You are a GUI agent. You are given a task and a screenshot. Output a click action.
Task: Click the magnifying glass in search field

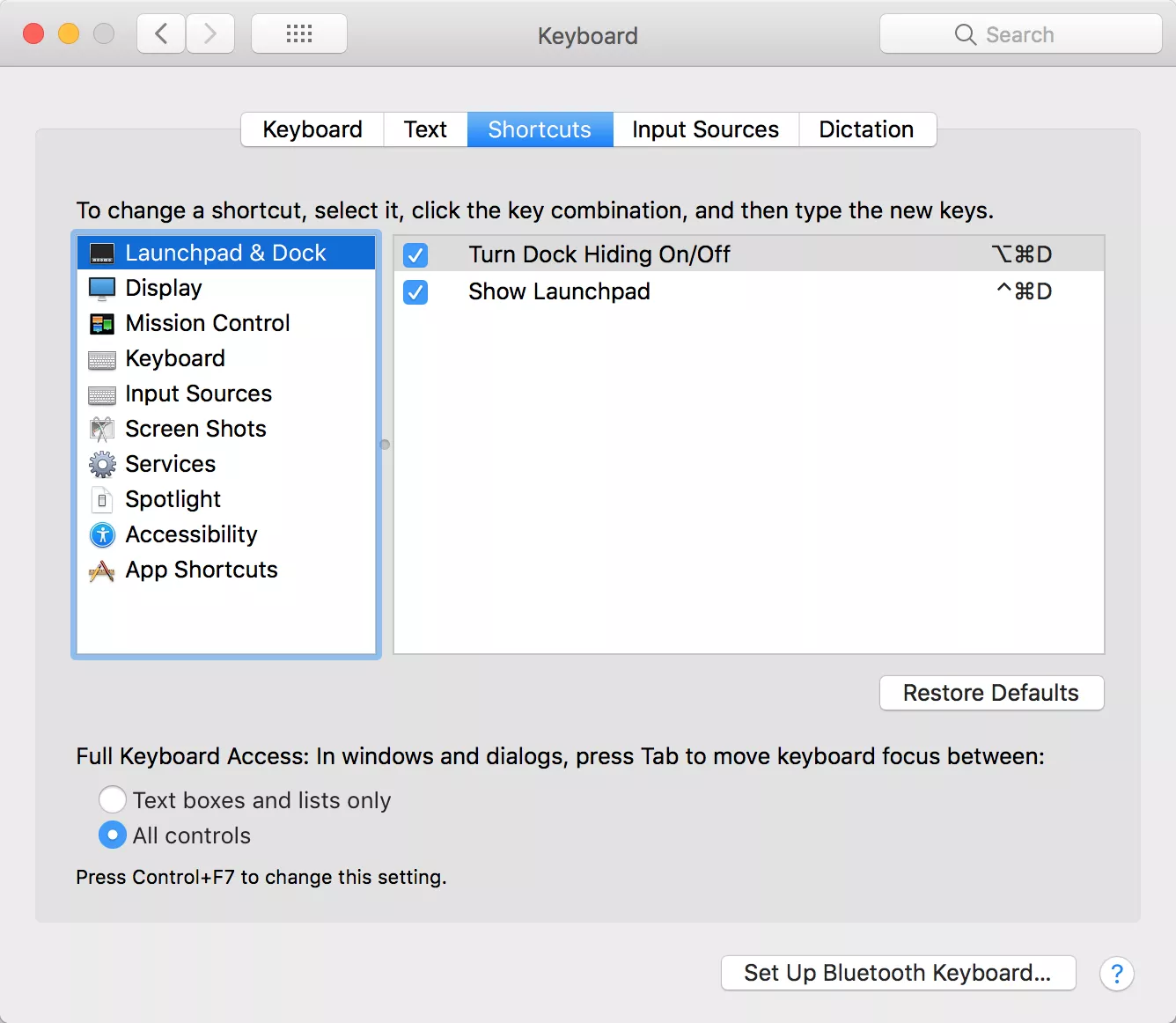[966, 34]
